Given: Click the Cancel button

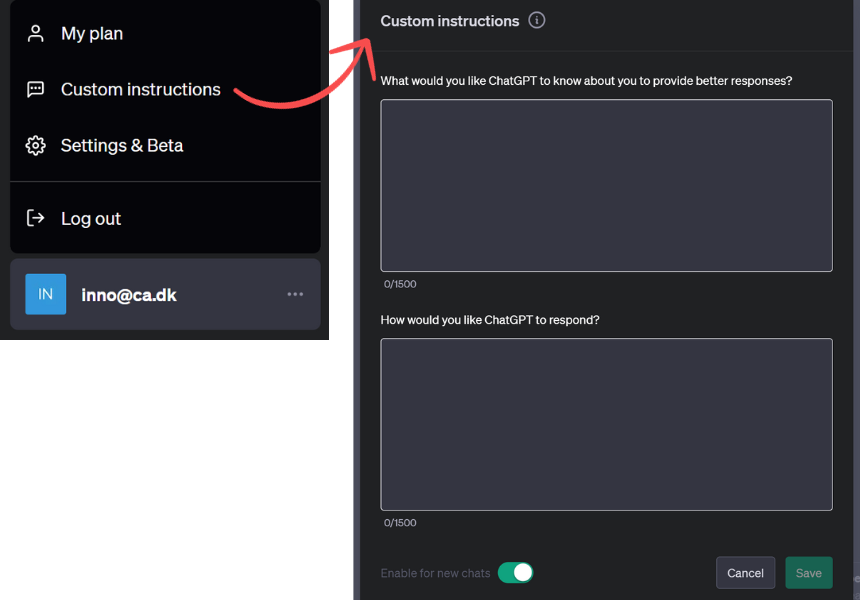Looking at the screenshot, I should pos(745,573).
